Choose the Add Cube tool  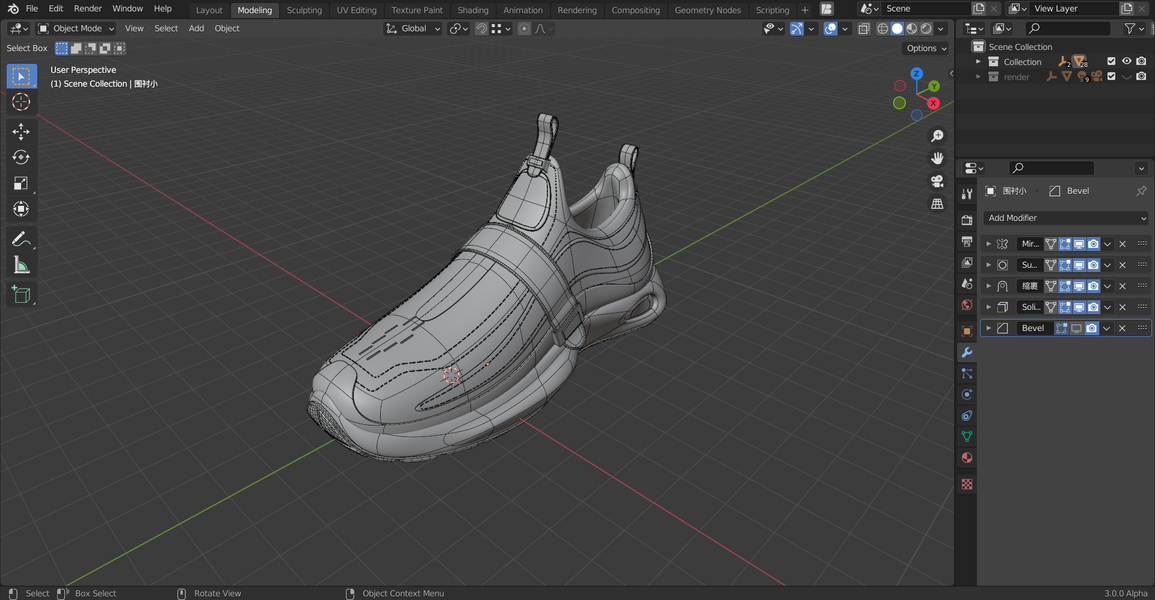21,294
